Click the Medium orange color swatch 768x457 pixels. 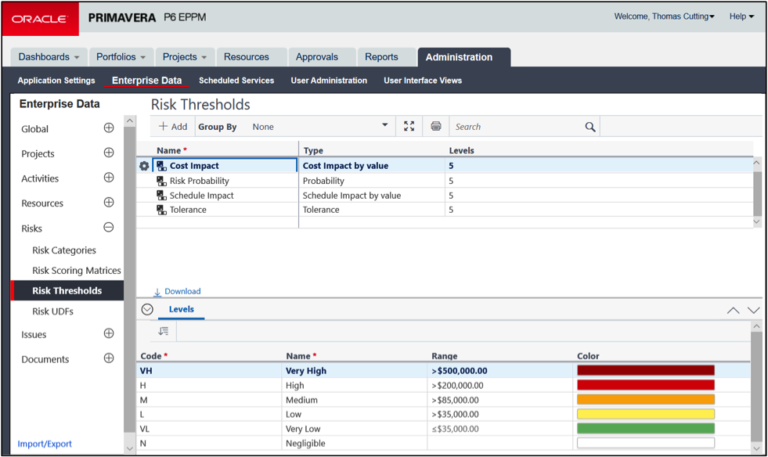coord(645,399)
